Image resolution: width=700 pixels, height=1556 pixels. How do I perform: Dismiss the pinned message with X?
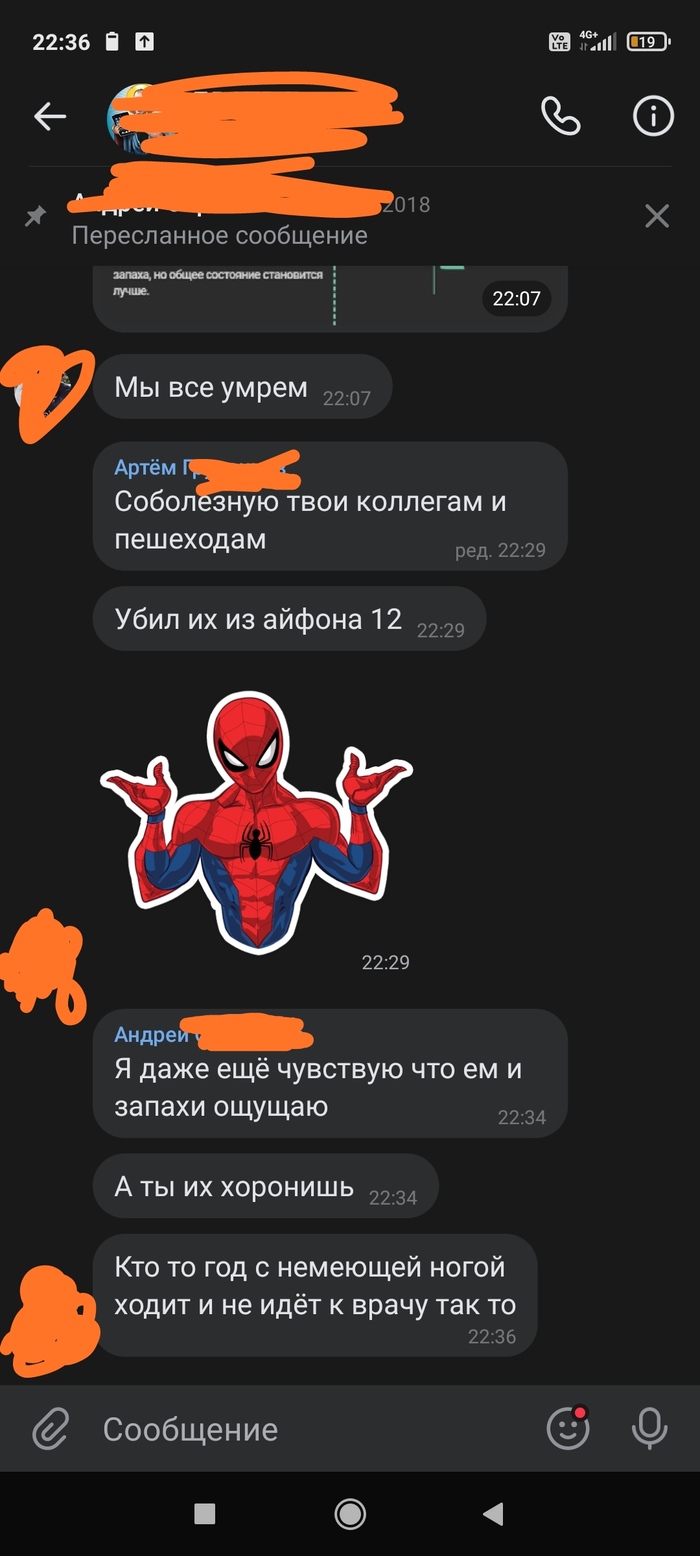(657, 215)
